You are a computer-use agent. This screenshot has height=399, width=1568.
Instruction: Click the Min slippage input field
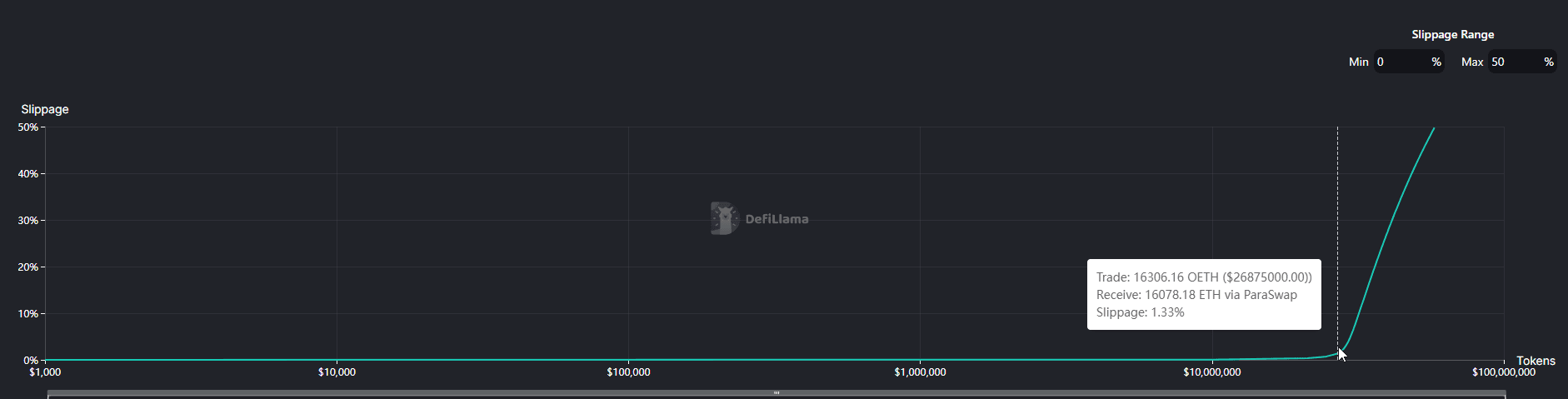click(x=1401, y=62)
